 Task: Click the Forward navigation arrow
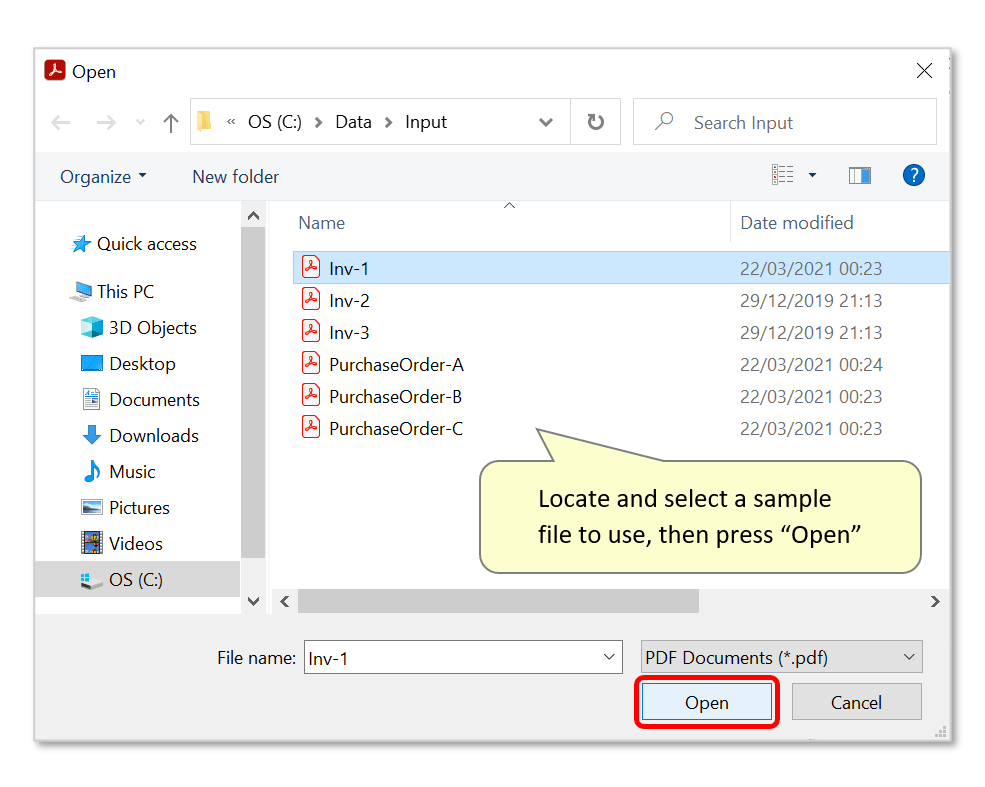(106, 122)
